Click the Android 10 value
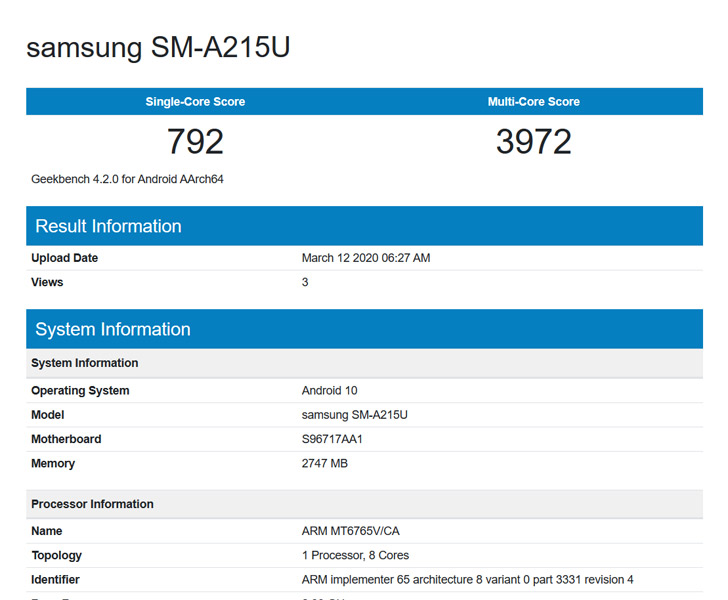728x600 pixels. tap(330, 391)
